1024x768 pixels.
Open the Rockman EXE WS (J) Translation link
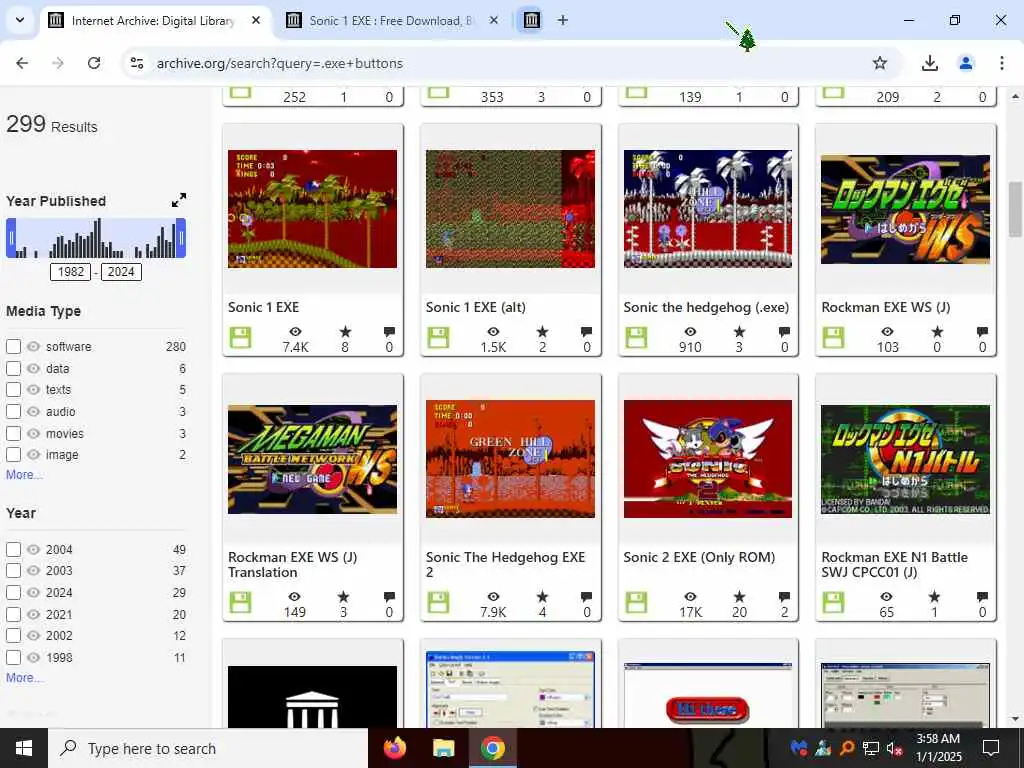point(293,564)
